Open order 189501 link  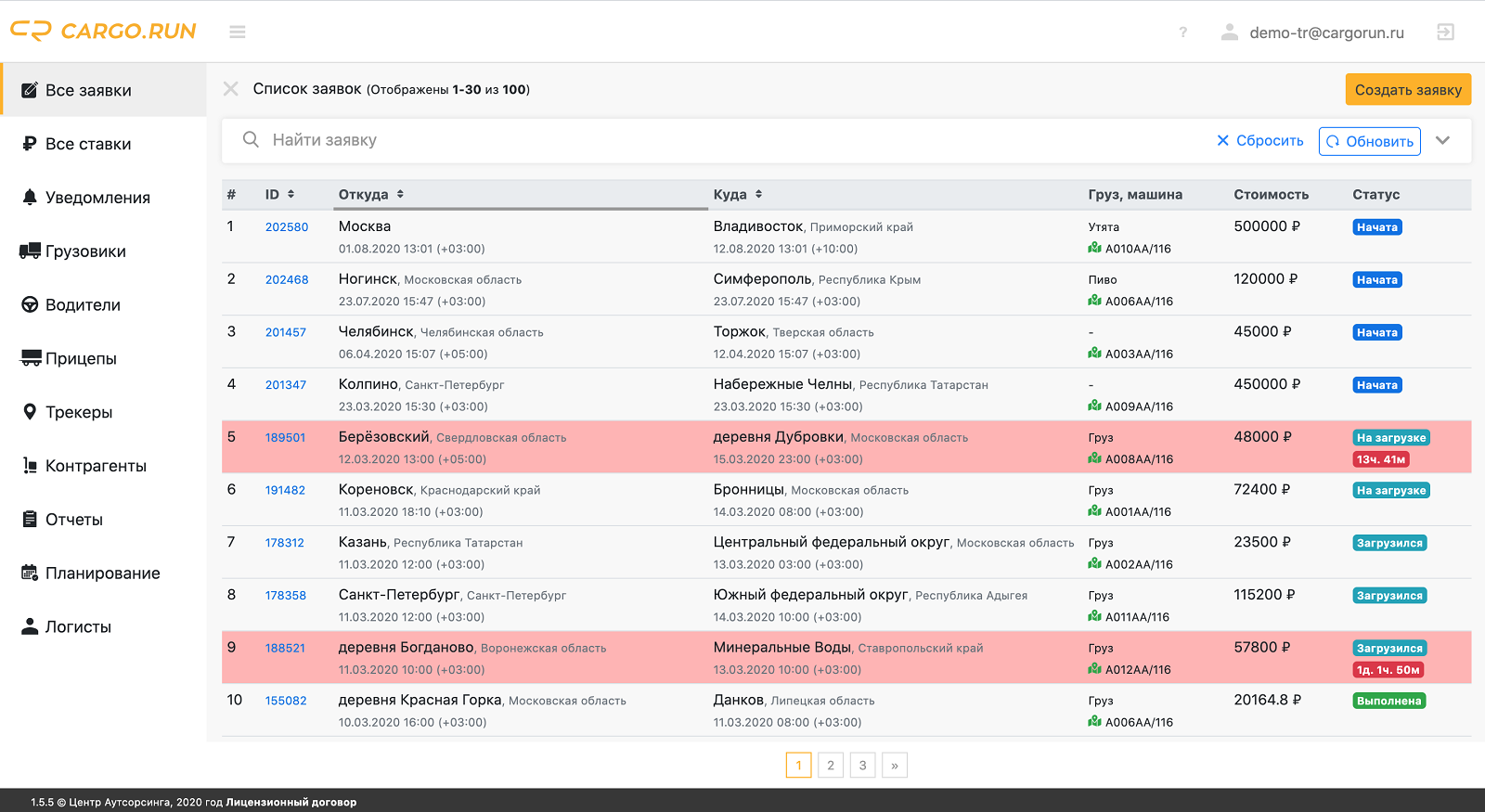click(x=285, y=437)
